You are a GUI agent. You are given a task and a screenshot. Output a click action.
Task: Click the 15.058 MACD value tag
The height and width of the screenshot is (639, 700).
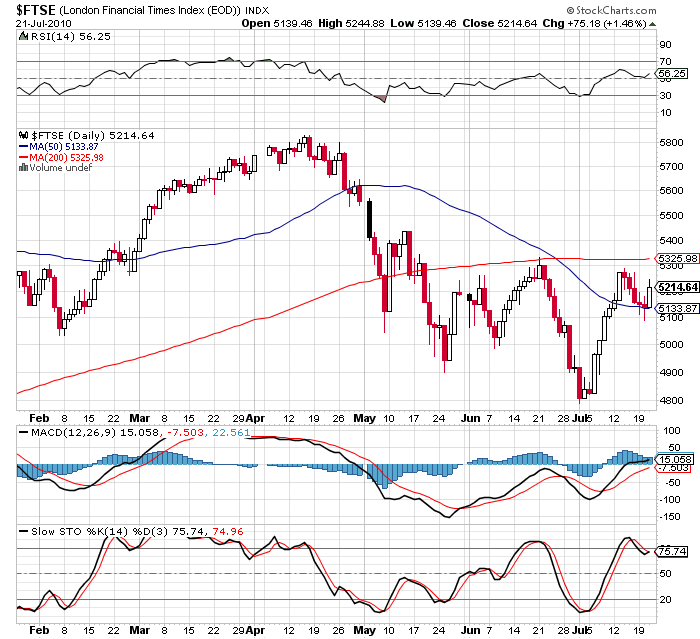pos(675,459)
